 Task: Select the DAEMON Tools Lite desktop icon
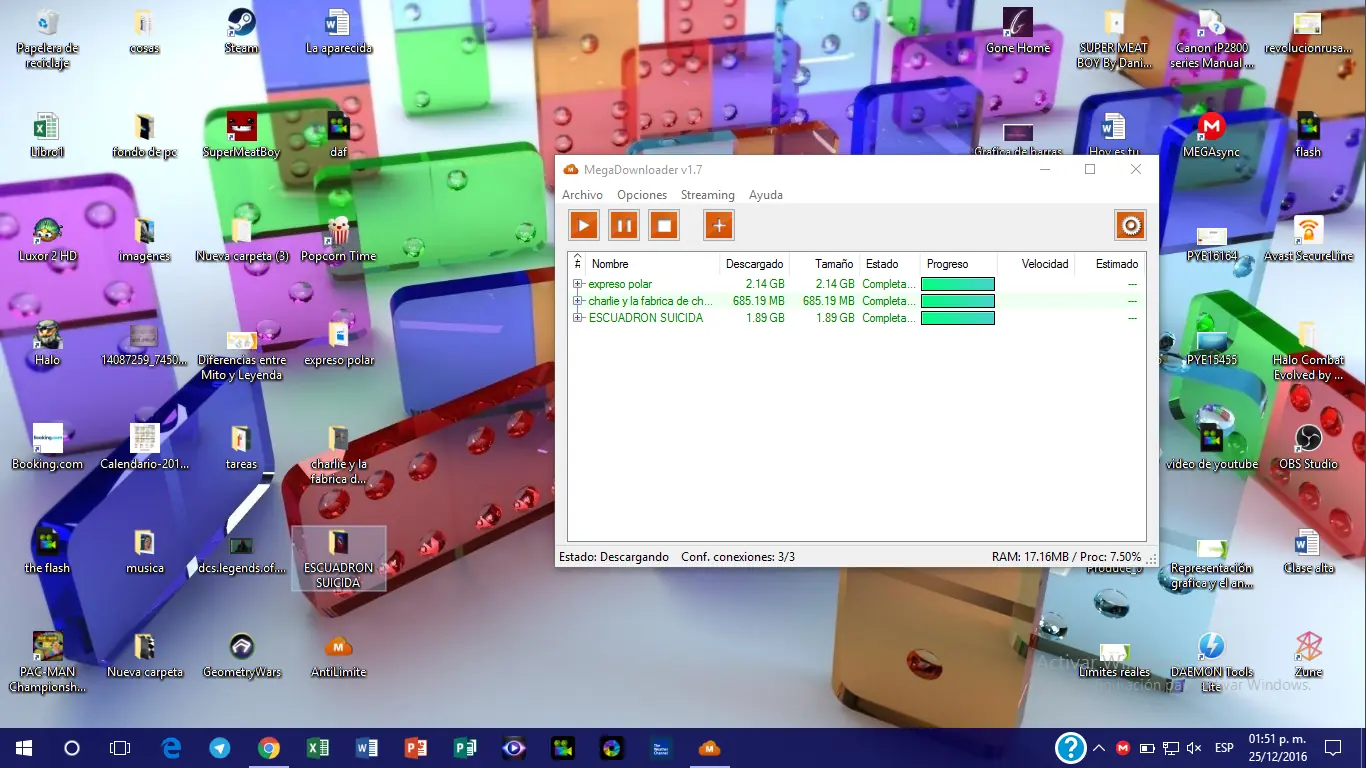(x=1211, y=662)
